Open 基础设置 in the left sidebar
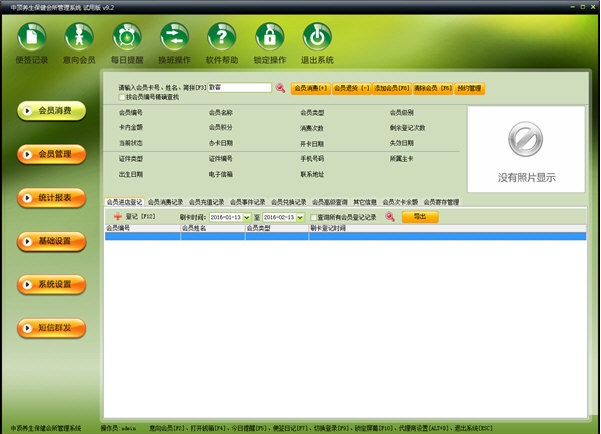Viewport: 601px width, 434px height. [51, 241]
